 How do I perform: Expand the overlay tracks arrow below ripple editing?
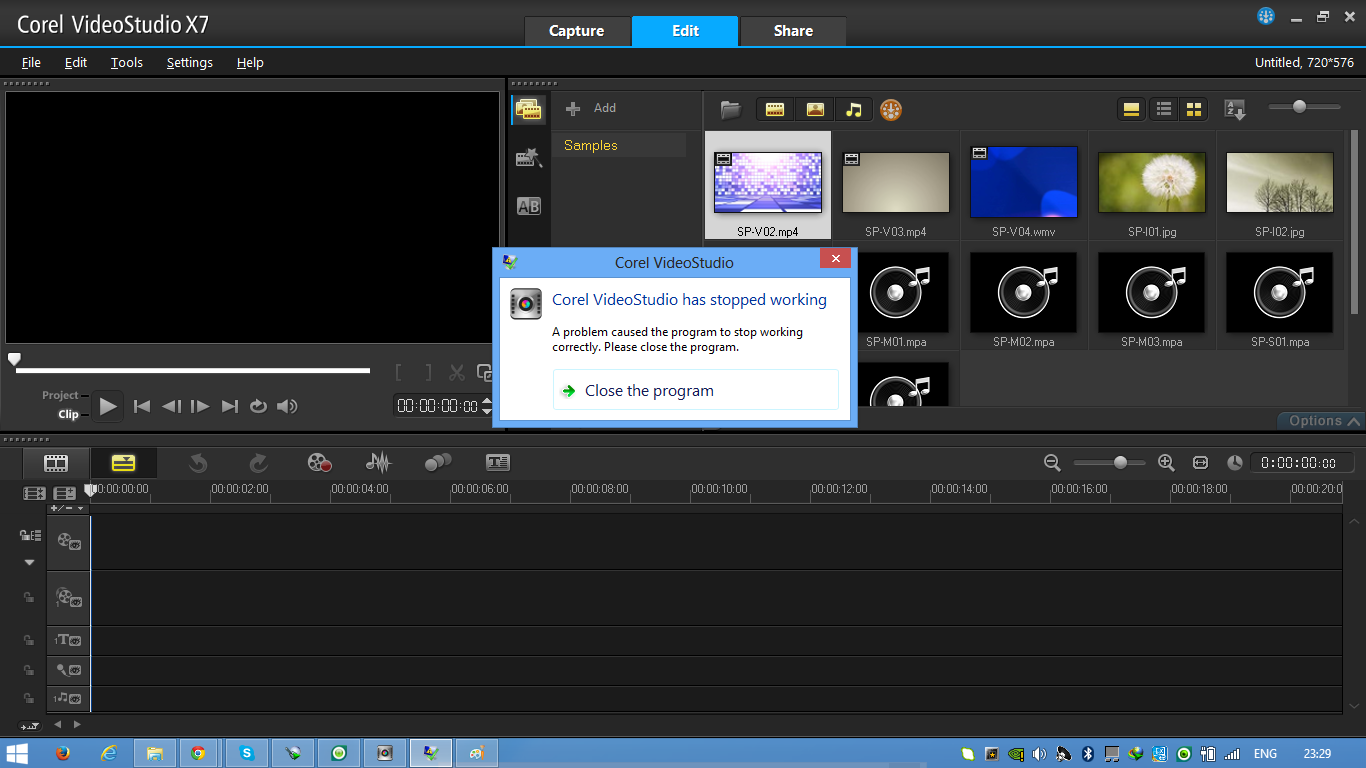coord(29,563)
